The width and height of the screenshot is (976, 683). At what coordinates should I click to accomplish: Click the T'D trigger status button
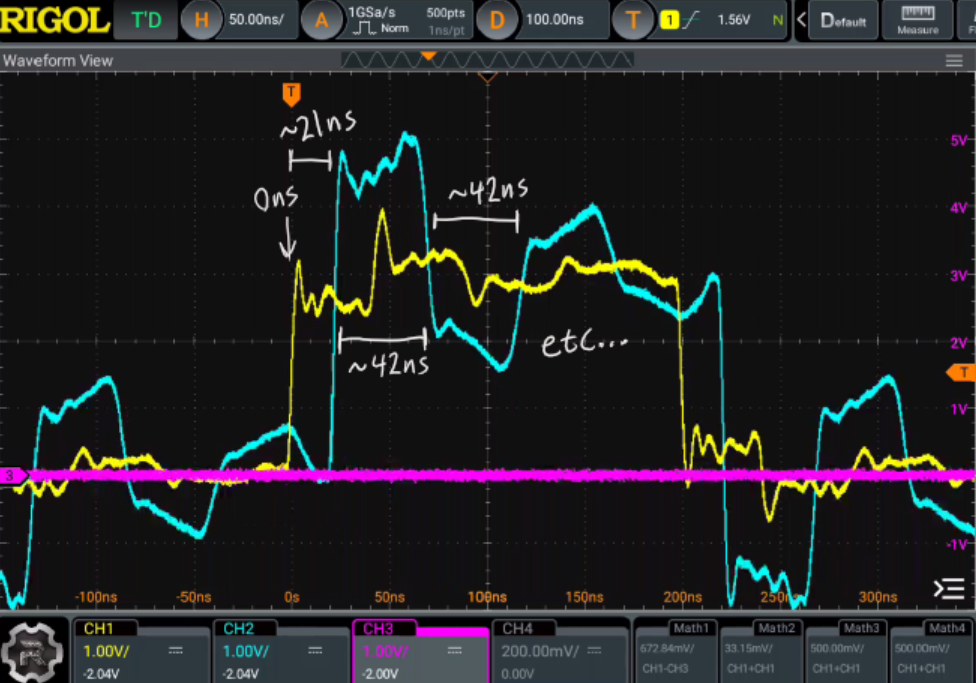pos(146,20)
